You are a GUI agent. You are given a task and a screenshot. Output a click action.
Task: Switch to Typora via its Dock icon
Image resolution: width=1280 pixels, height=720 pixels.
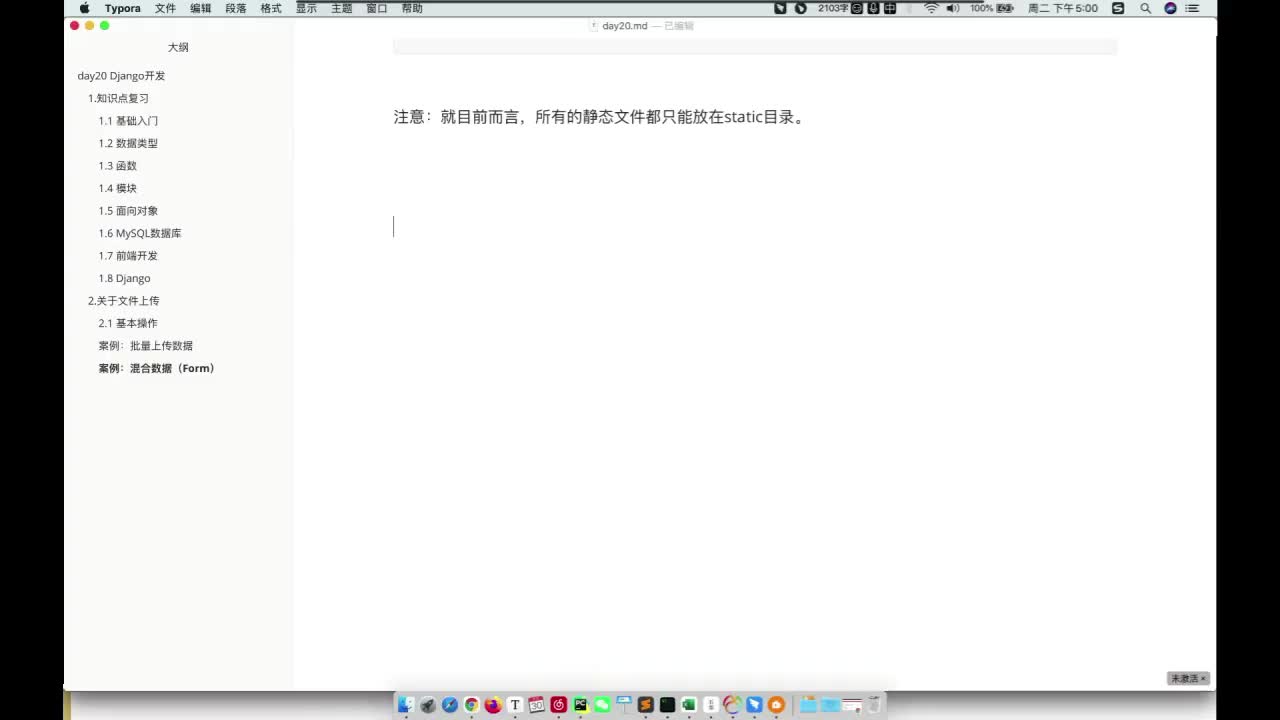[515, 705]
